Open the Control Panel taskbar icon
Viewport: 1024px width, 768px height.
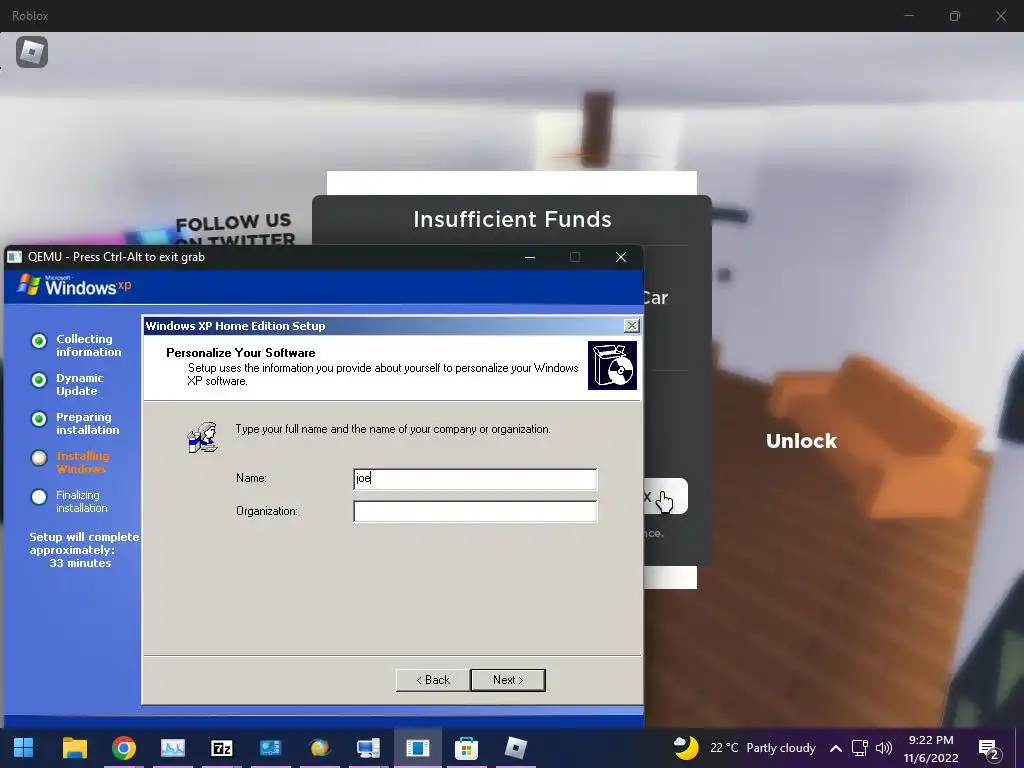pyautogui.click(x=270, y=748)
